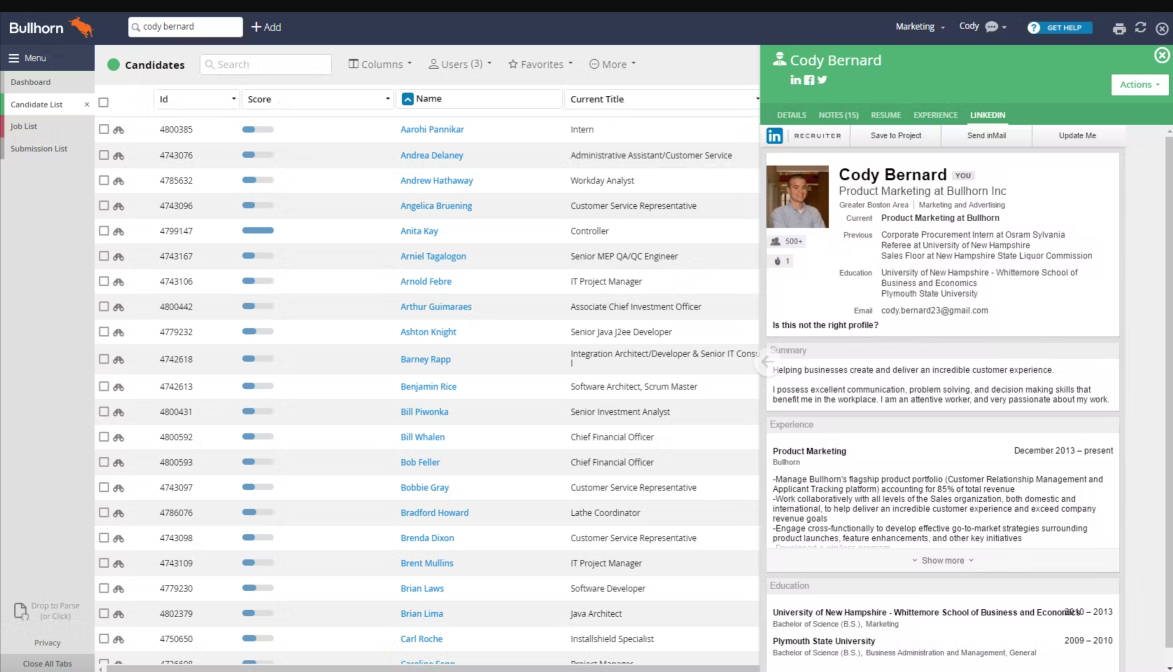Click collapse arrow on preview panel edge
The image size is (1173, 672).
767,362
